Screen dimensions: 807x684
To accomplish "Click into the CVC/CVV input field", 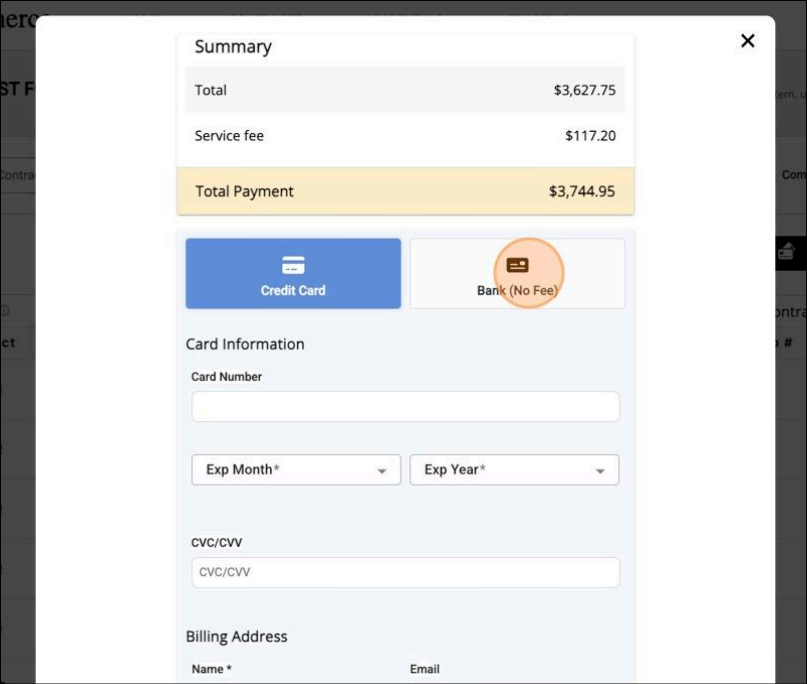I will [405, 573].
